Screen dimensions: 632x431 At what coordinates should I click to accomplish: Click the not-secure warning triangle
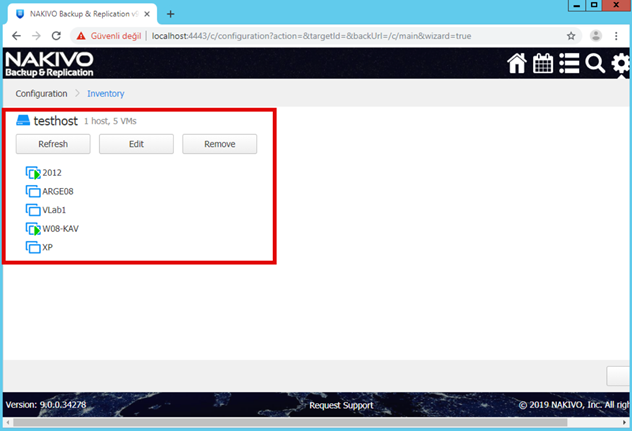[x=81, y=36]
